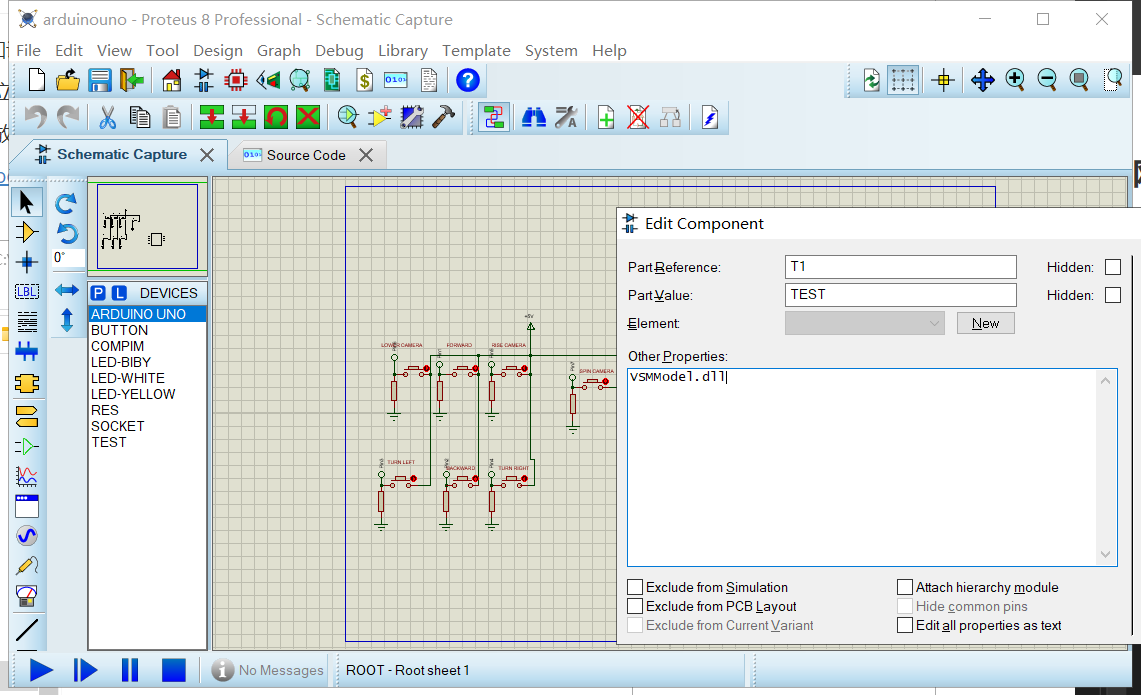Image resolution: width=1141 pixels, height=695 pixels.
Task: Click the overview thumbnail preview
Action: click(148, 226)
